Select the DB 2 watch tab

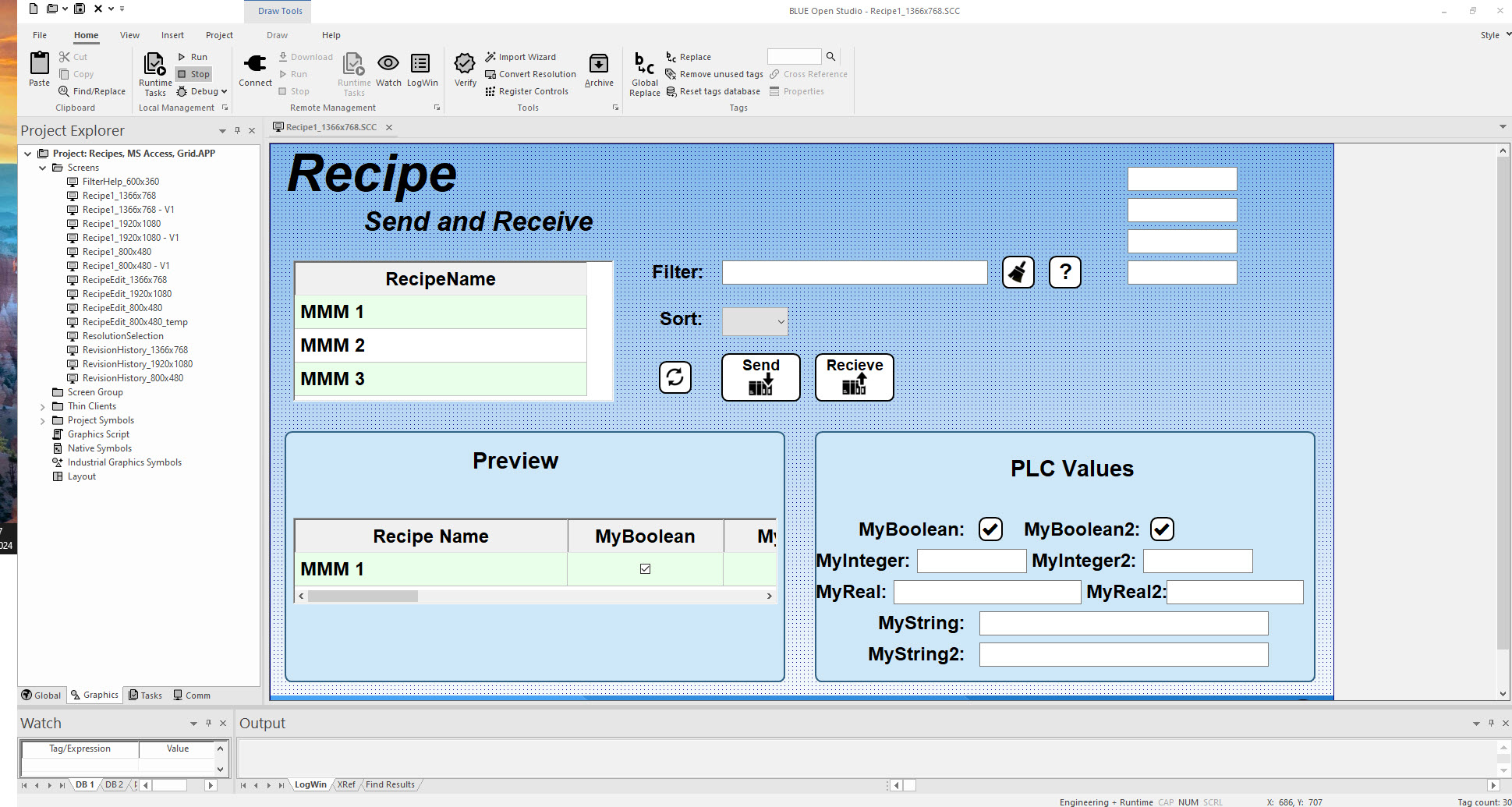pos(114,784)
